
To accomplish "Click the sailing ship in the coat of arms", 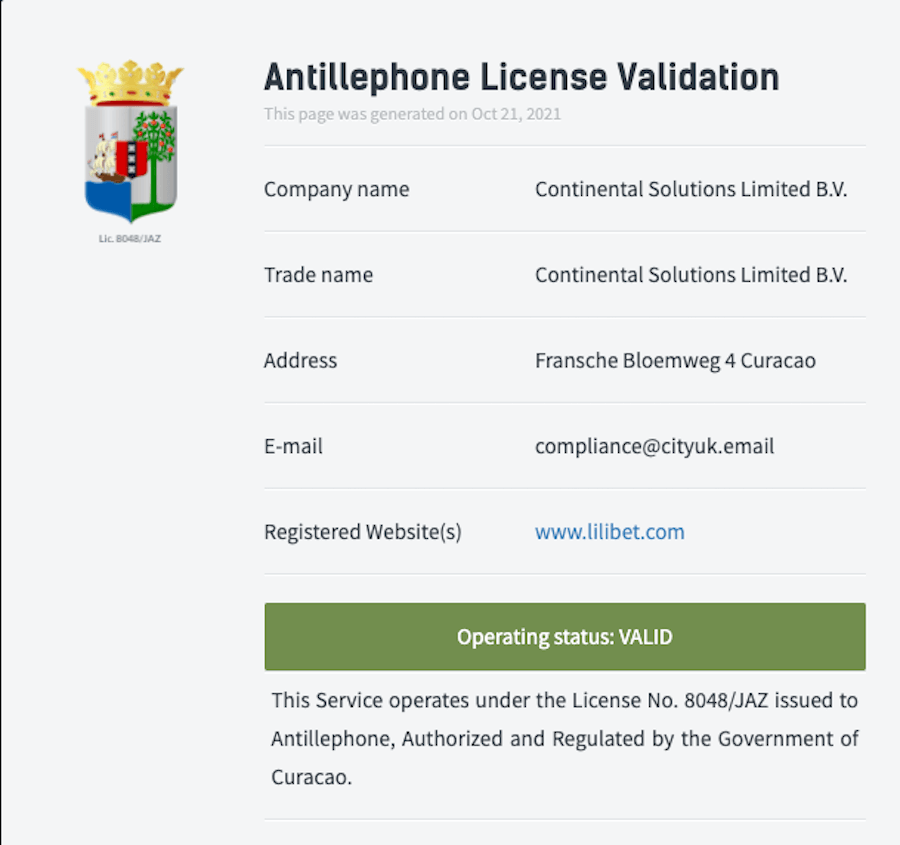I will tap(104, 160).
